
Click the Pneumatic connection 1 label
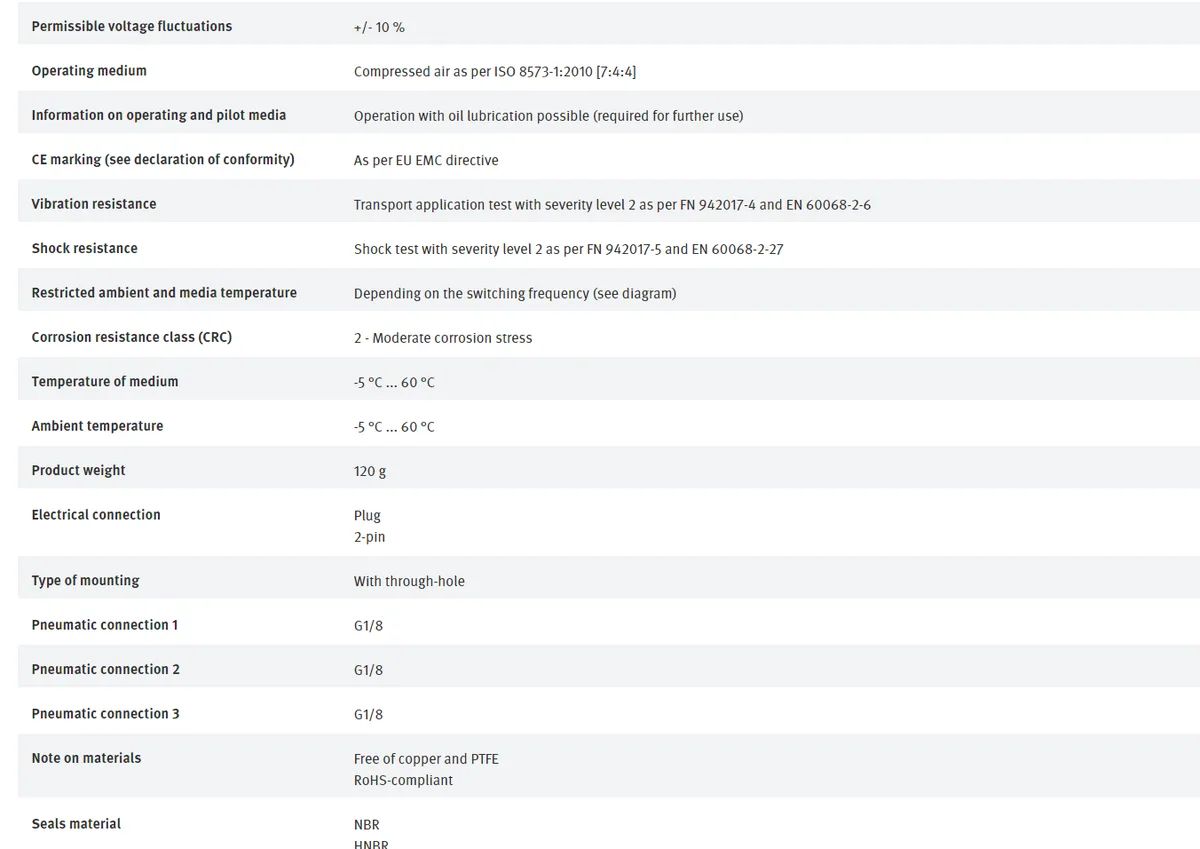pyautogui.click(x=105, y=625)
